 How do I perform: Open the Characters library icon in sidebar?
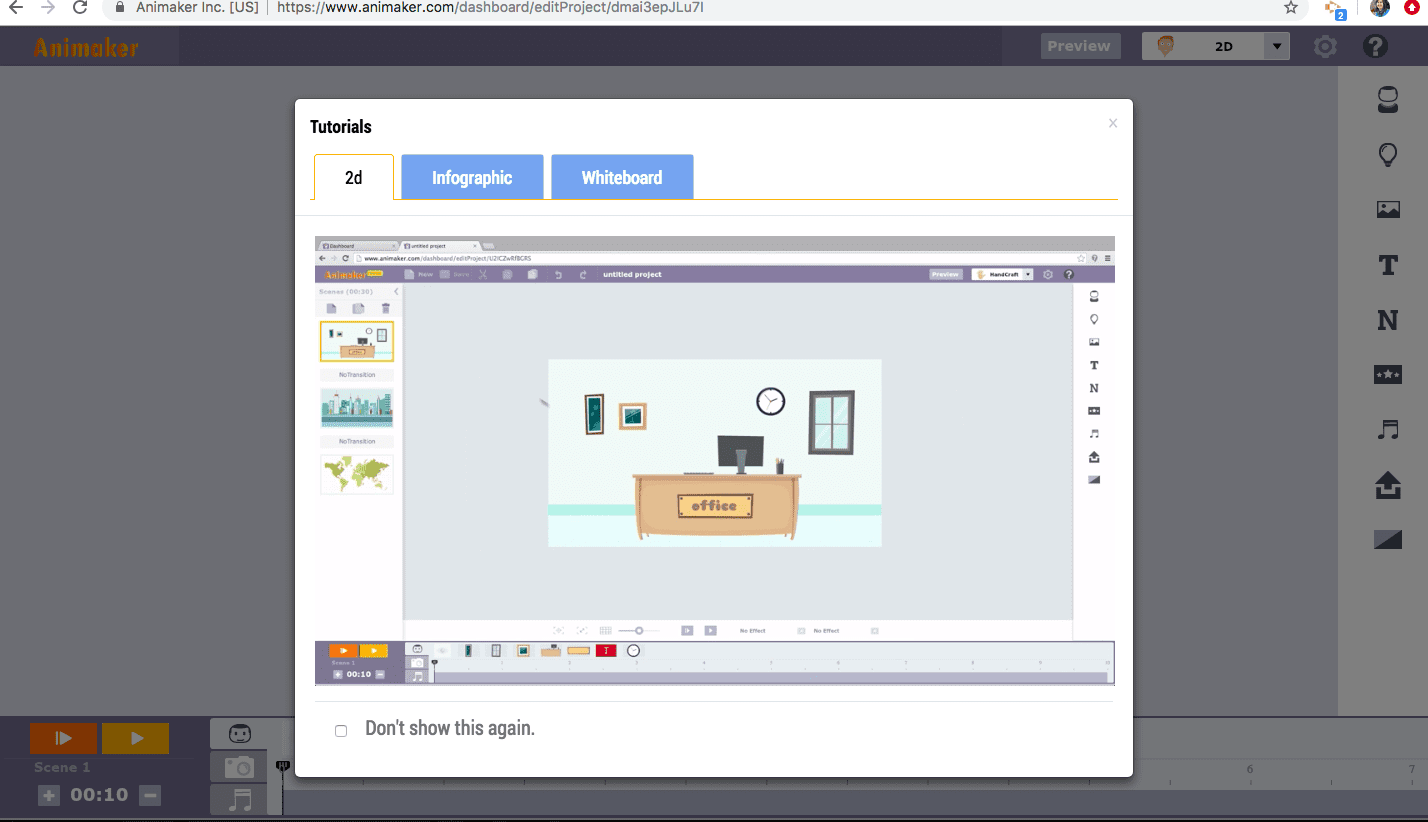point(1388,99)
